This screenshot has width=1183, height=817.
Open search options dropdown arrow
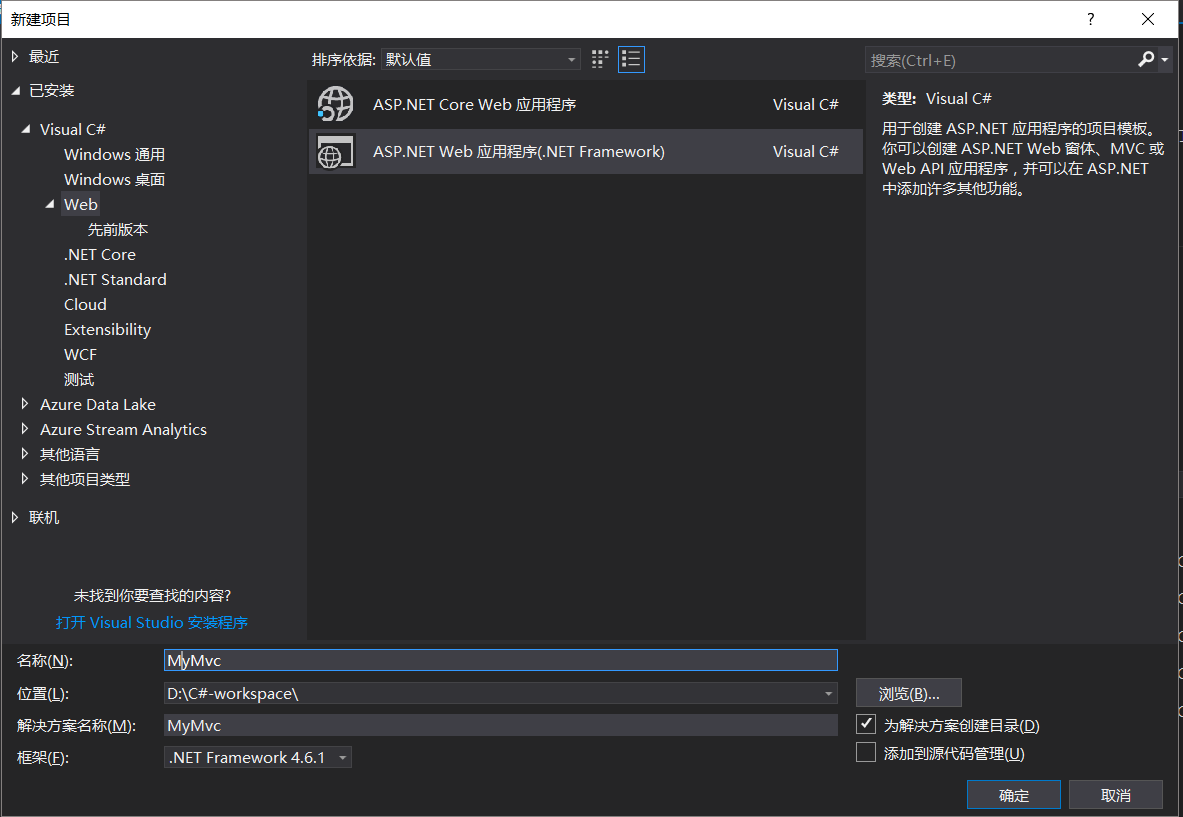pyautogui.click(x=1165, y=60)
